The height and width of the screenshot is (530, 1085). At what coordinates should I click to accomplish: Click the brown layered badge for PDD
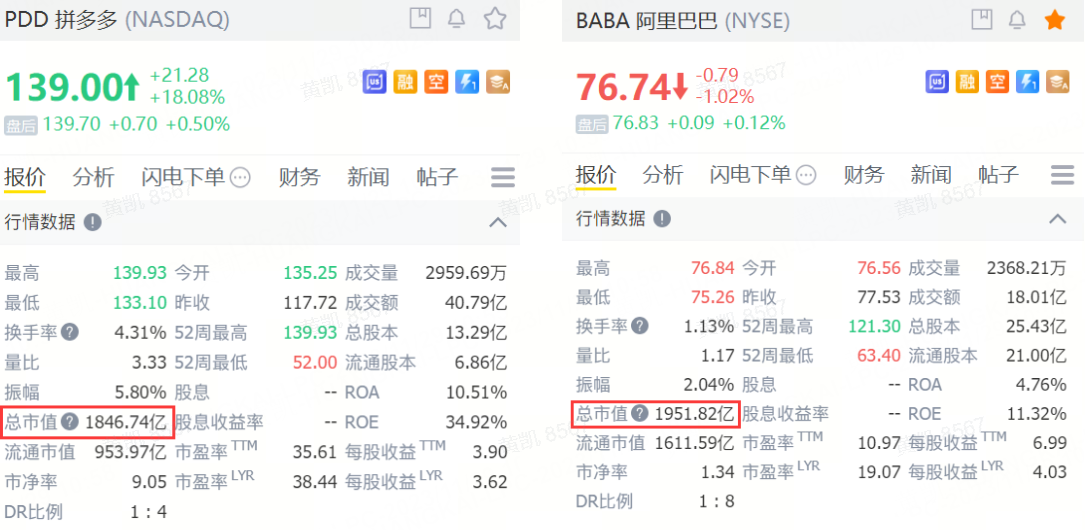click(498, 82)
